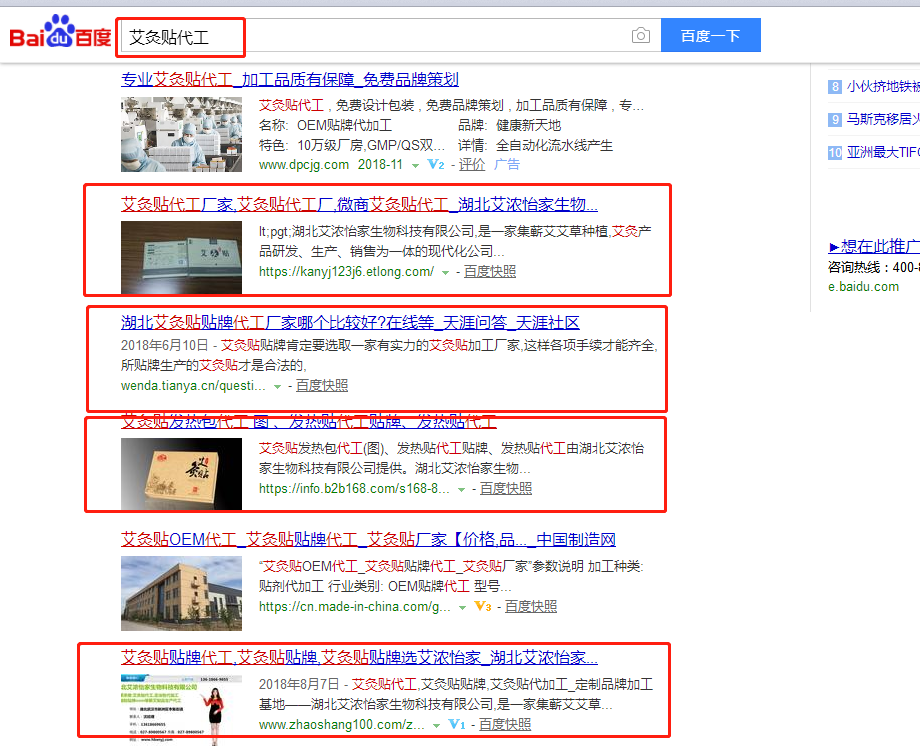Click the Baidu logo
The image size is (920, 746).
(60, 32)
